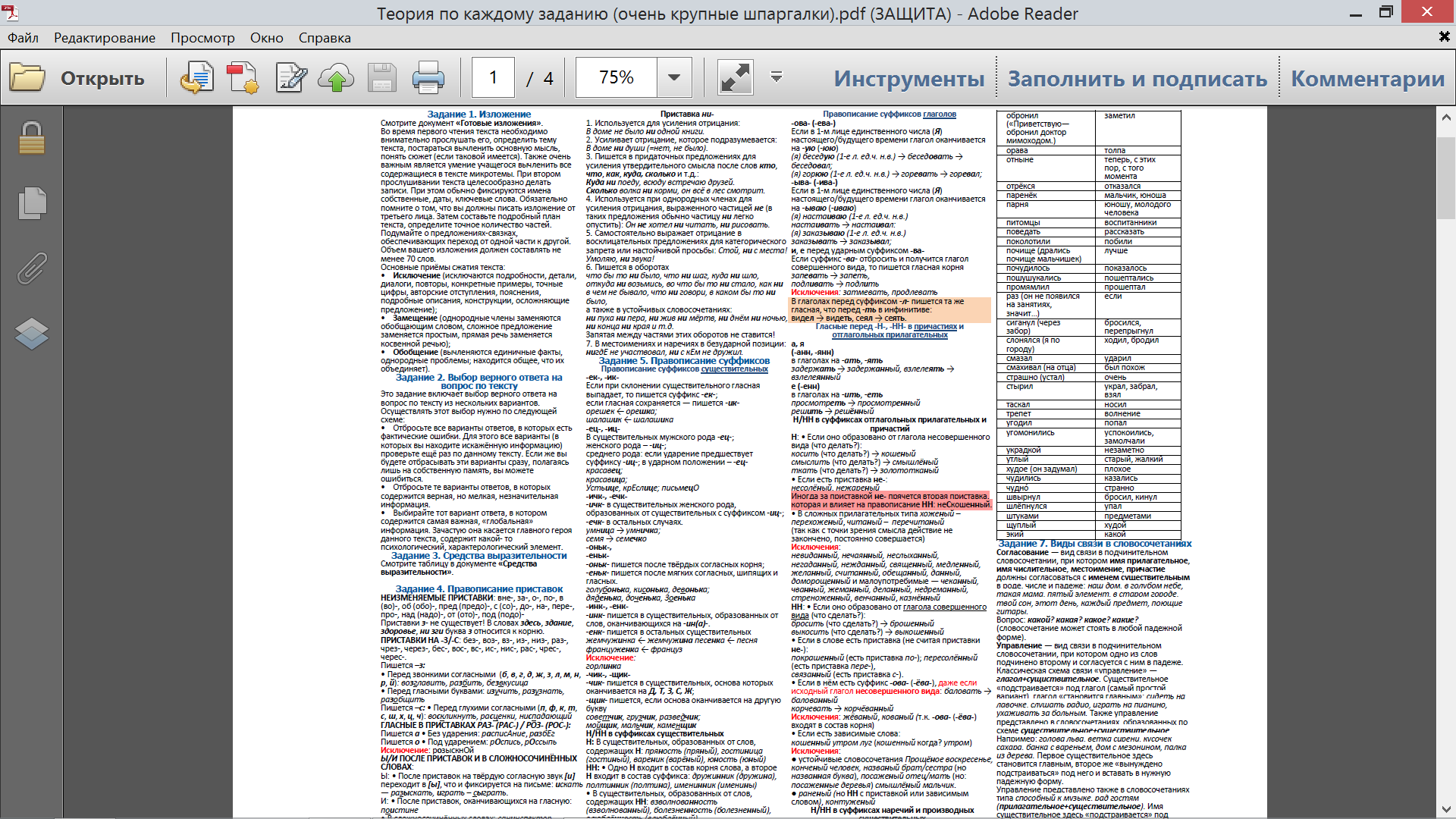Open the Редактирование menu
1456x819 pixels.
pos(105,38)
